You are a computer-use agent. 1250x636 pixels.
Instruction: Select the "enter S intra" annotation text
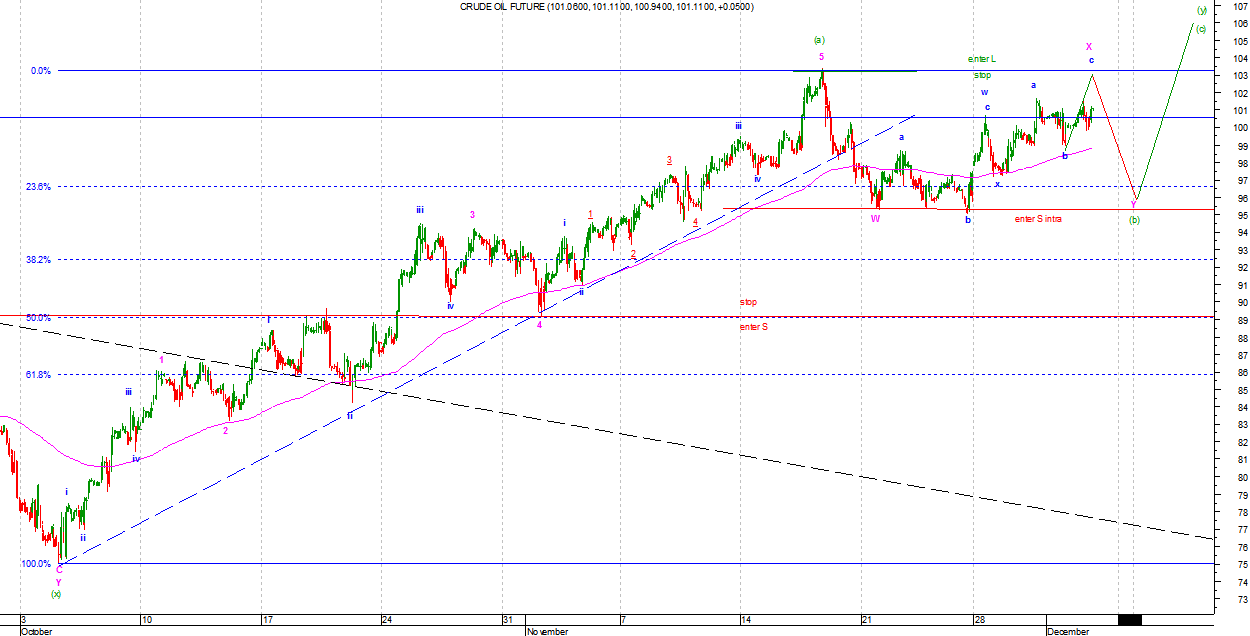(1038, 219)
